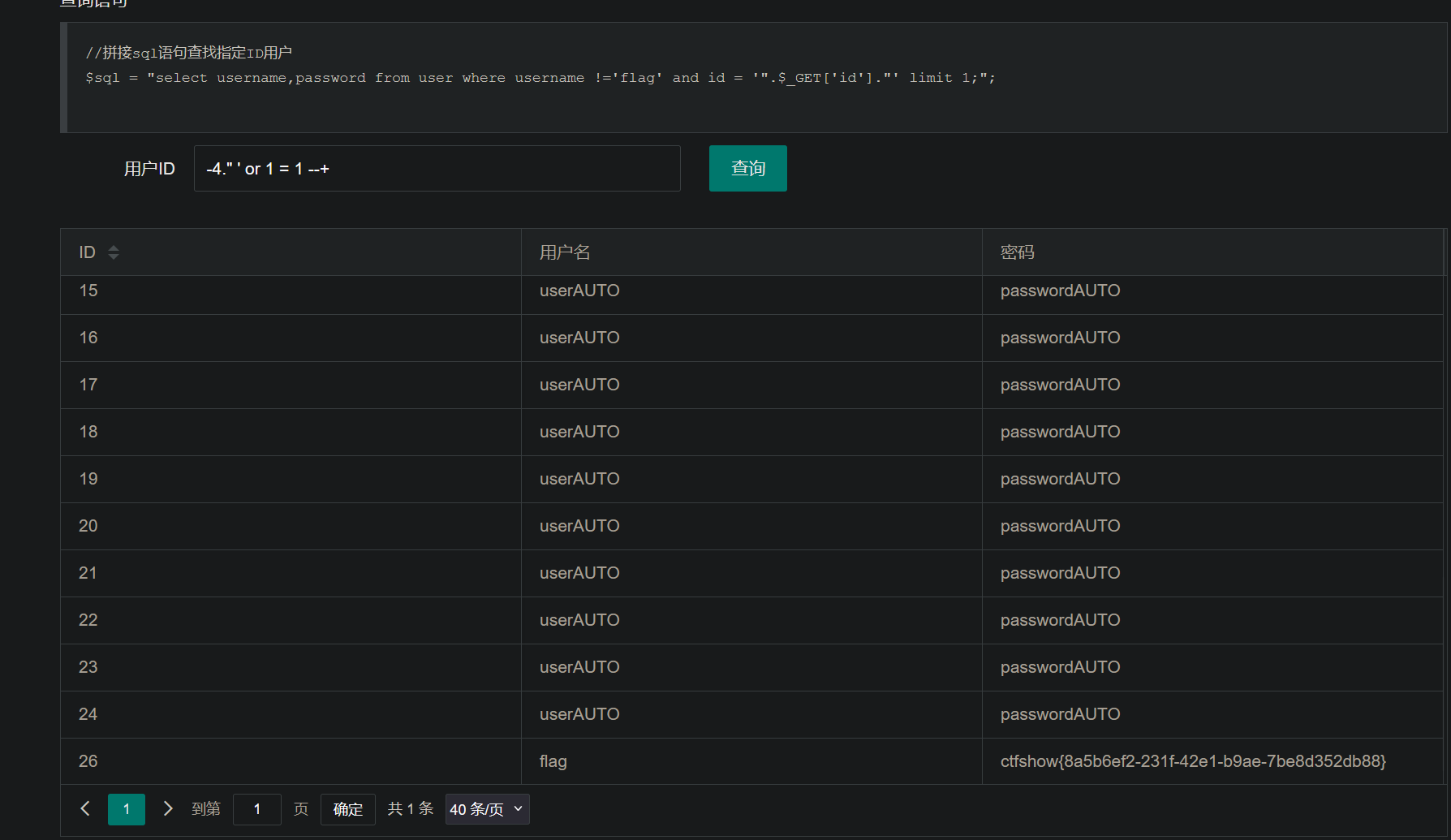The width and height of the screenshot is (1451, 840).
Task: Click the $sql query code line
Action: [x=540, y=78]
